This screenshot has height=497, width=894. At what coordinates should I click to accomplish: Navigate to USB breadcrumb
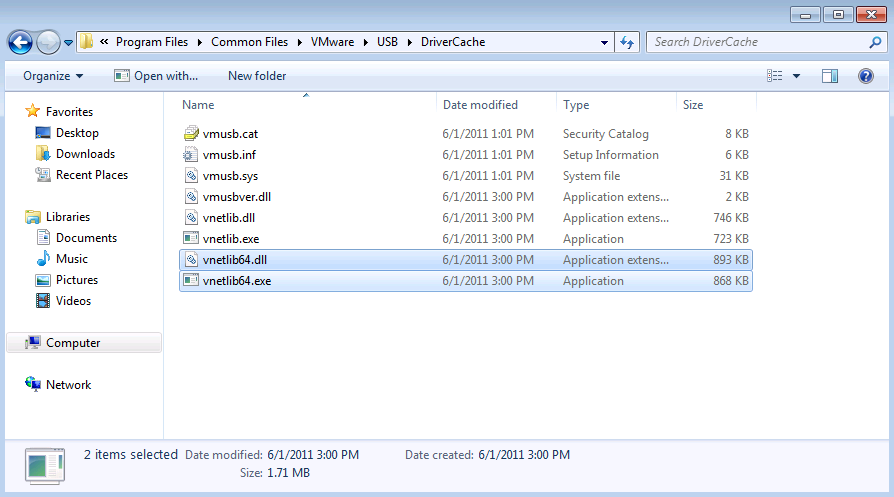(x=387, y=42)
